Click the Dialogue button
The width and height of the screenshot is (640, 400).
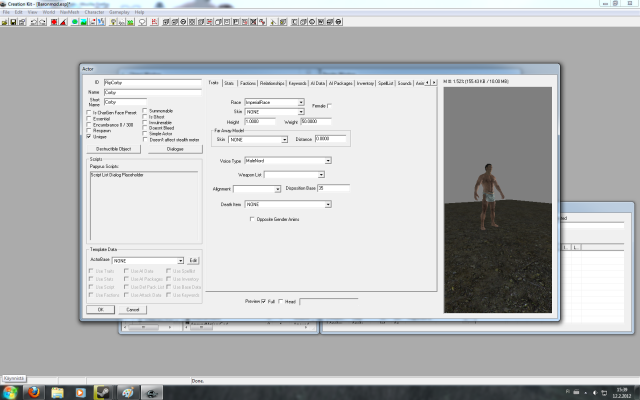175,148
